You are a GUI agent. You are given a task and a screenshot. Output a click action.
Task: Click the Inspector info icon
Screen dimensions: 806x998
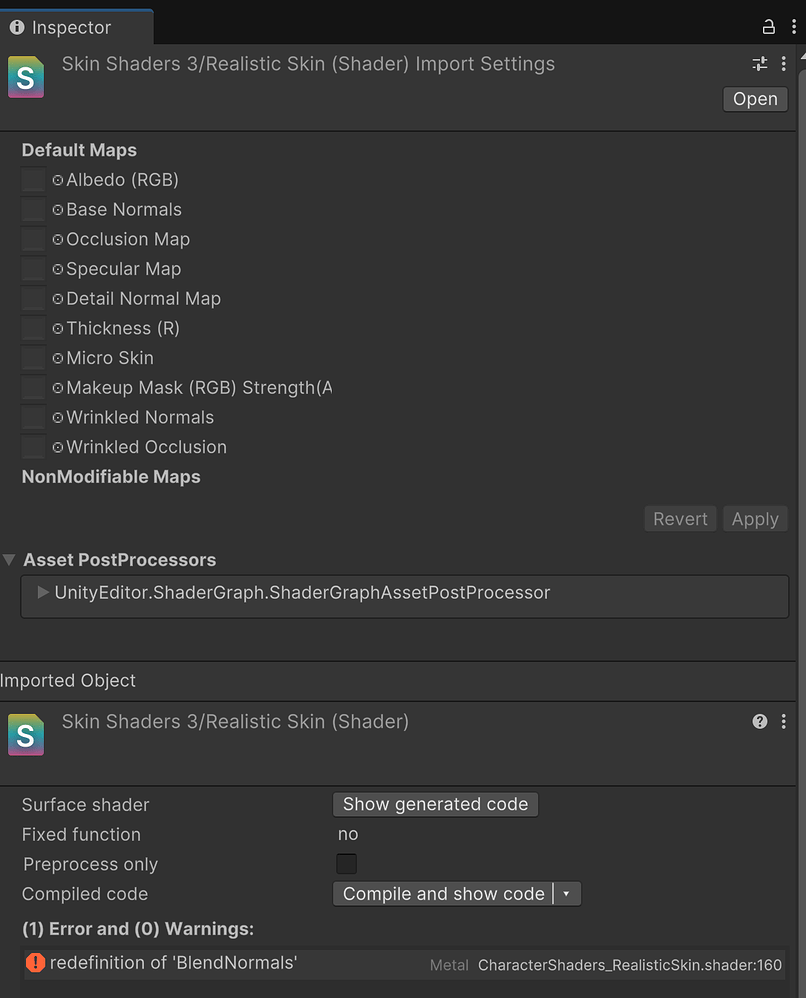point(16,27)
